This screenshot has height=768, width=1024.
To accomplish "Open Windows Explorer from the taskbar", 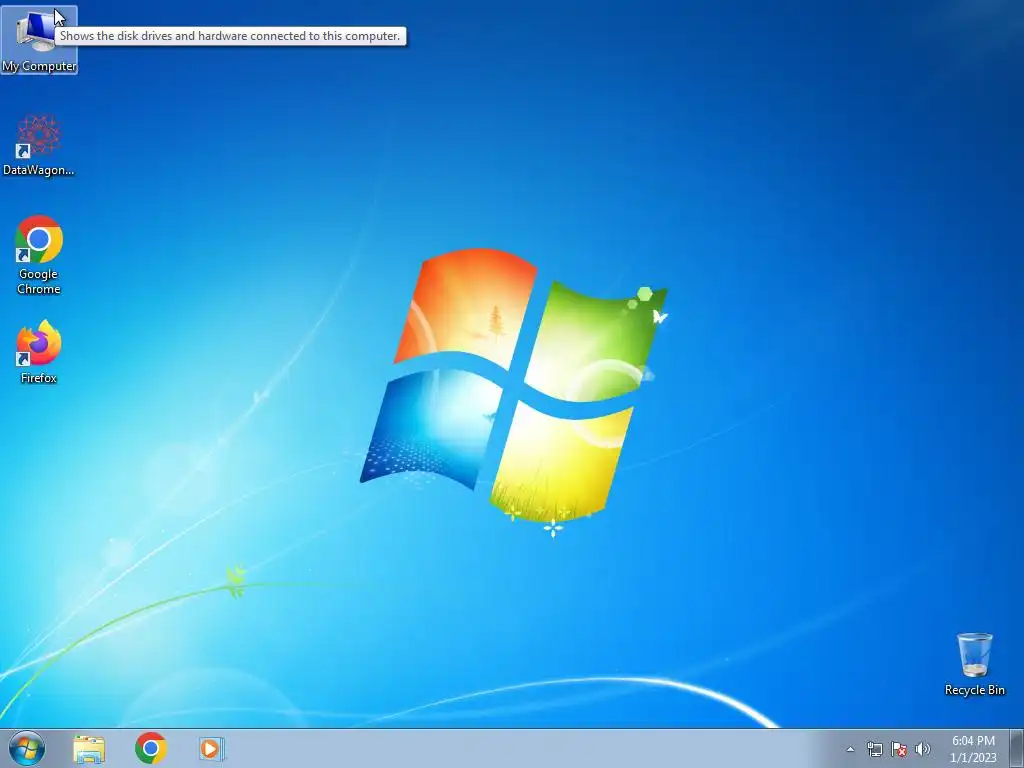I will [x=89, y=748].
